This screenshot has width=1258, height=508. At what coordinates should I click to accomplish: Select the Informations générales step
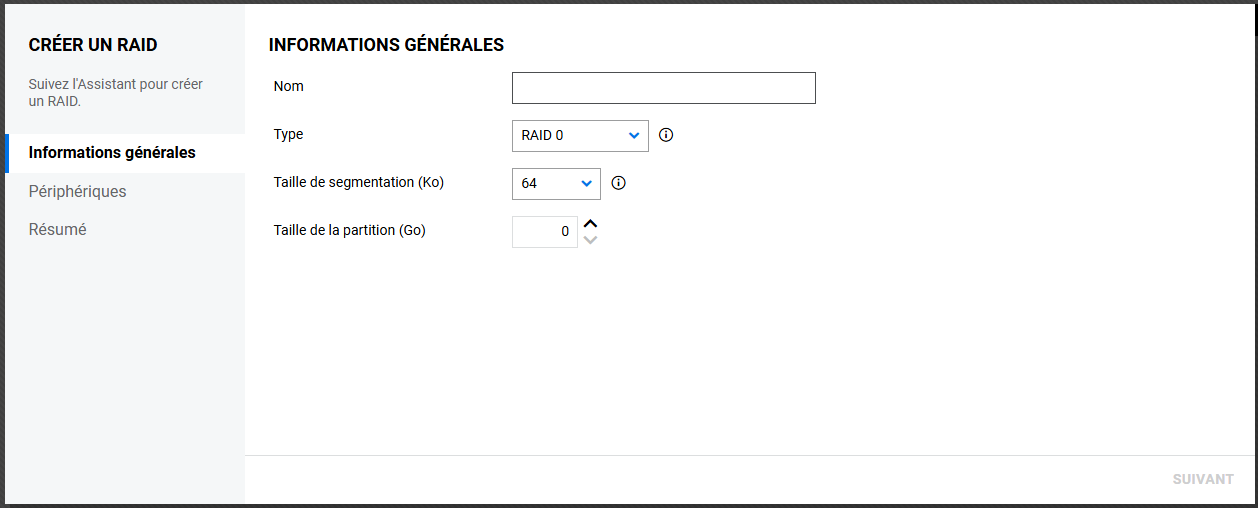click(112, 153)
